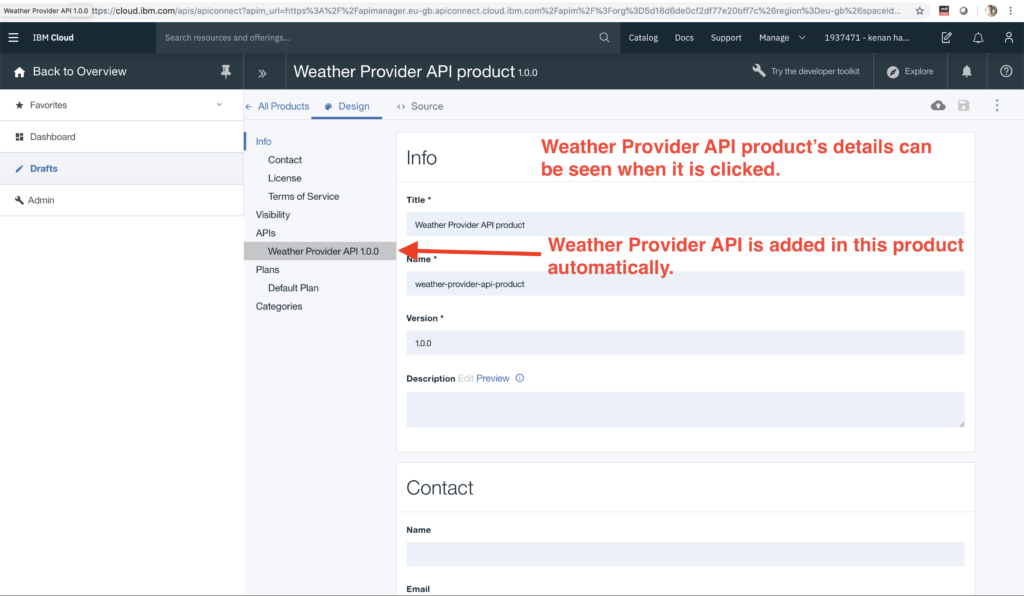Switch to the Source tab
The image size is (1024, 596).
coord(420,106)
